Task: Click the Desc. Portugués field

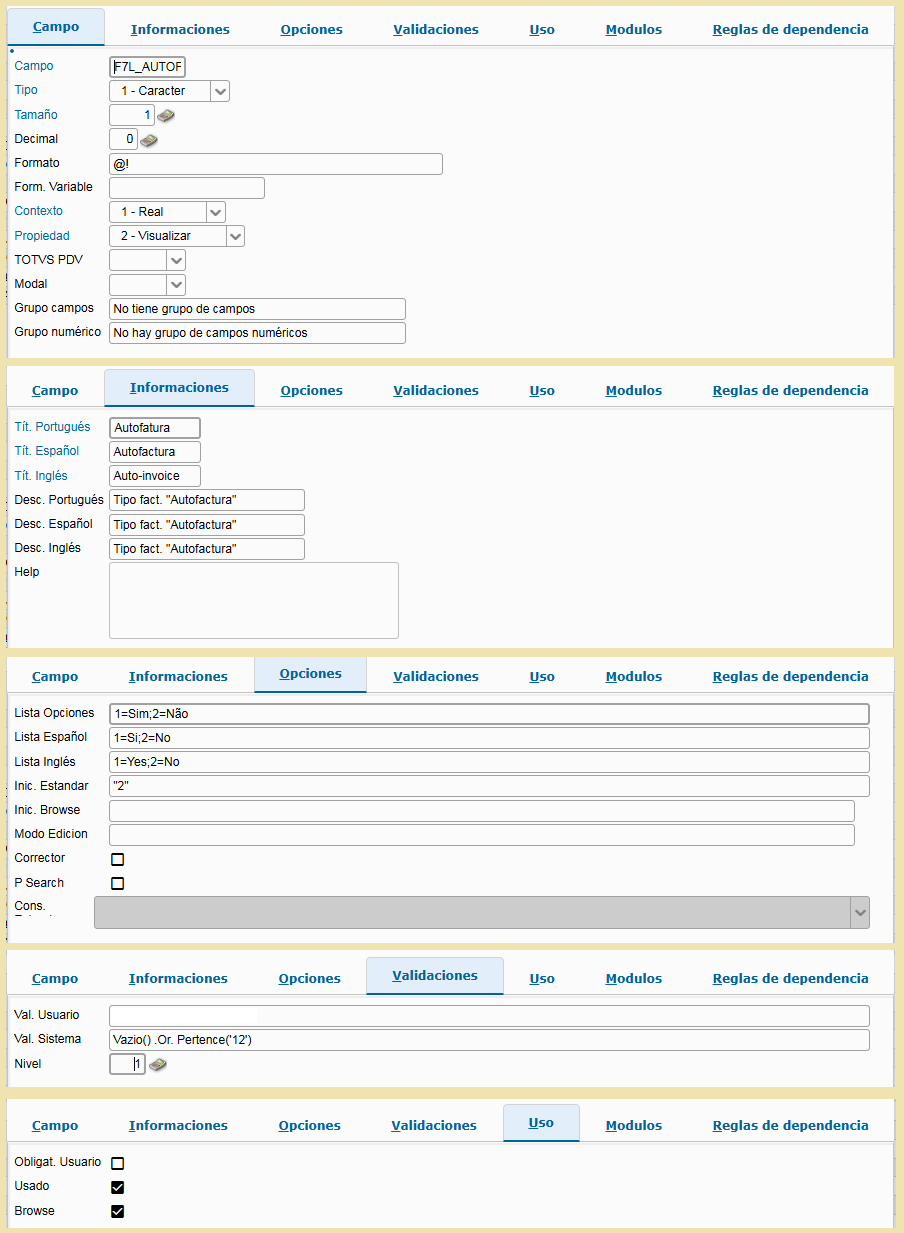Action: pos(207,500)
